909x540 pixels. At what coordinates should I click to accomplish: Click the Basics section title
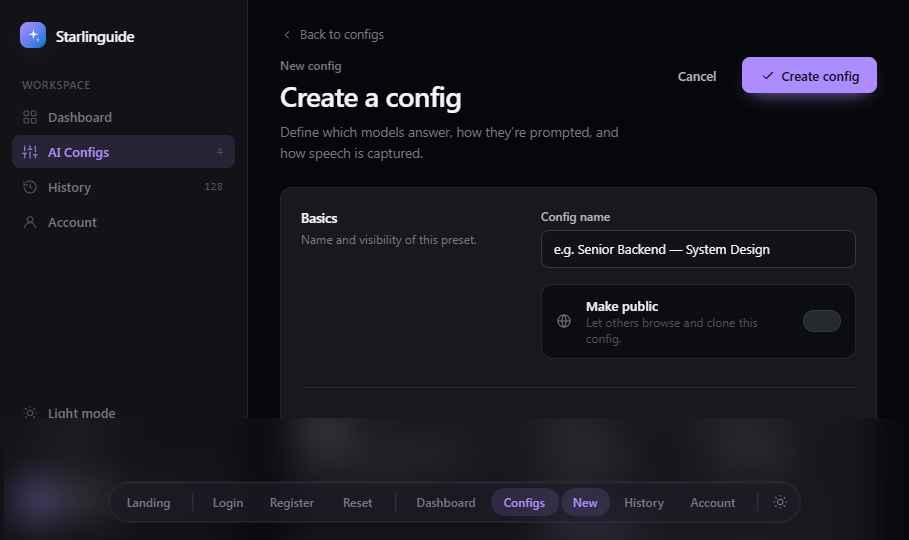coord(319,218)
